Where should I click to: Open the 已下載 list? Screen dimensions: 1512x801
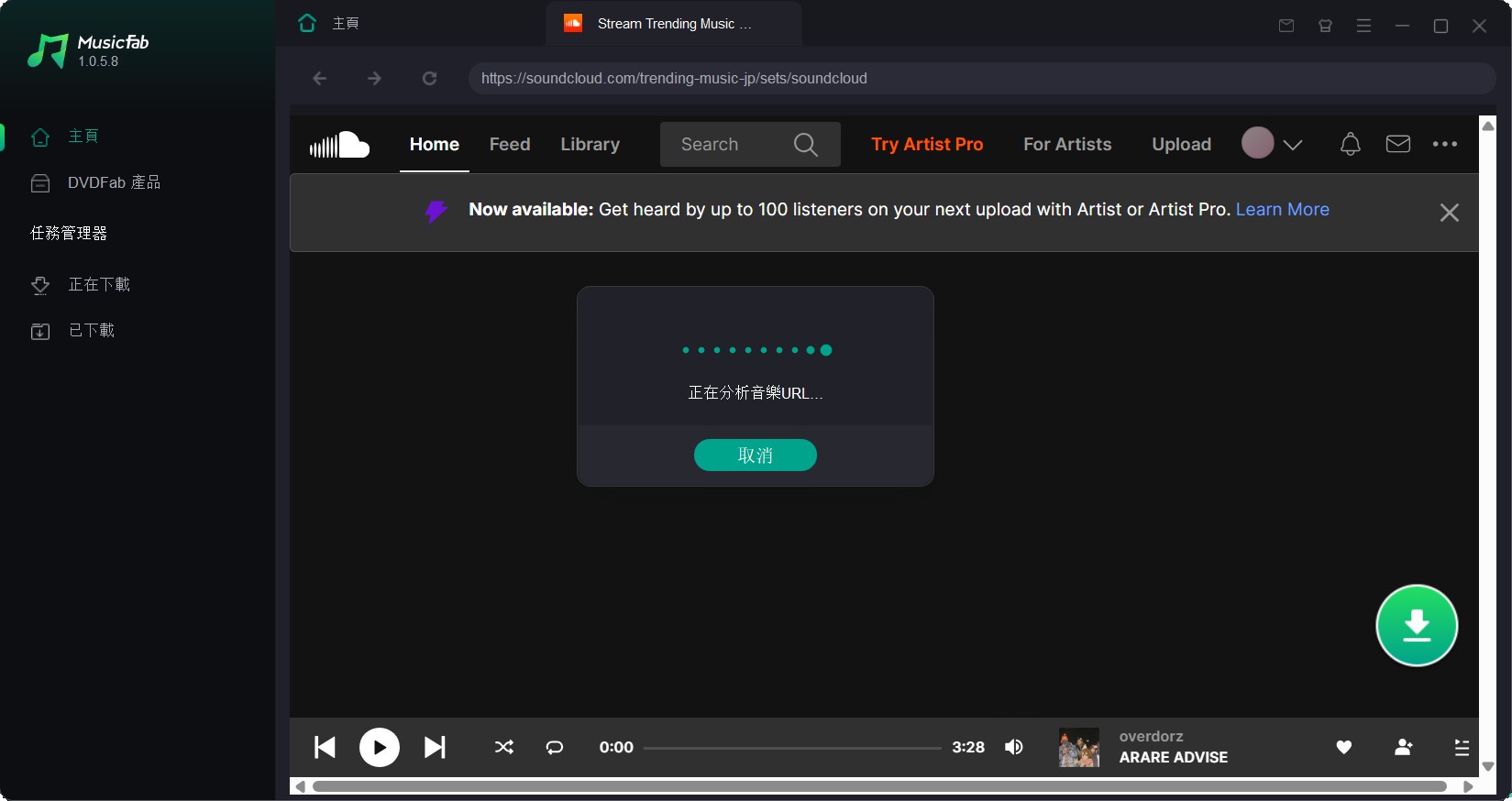tap(73, 331)
